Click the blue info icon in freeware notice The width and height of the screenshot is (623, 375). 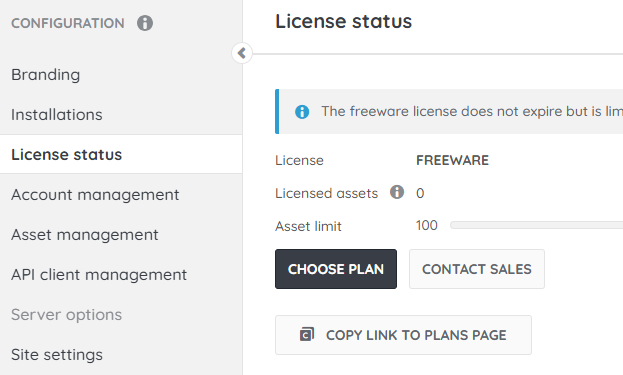coord(302,112)
